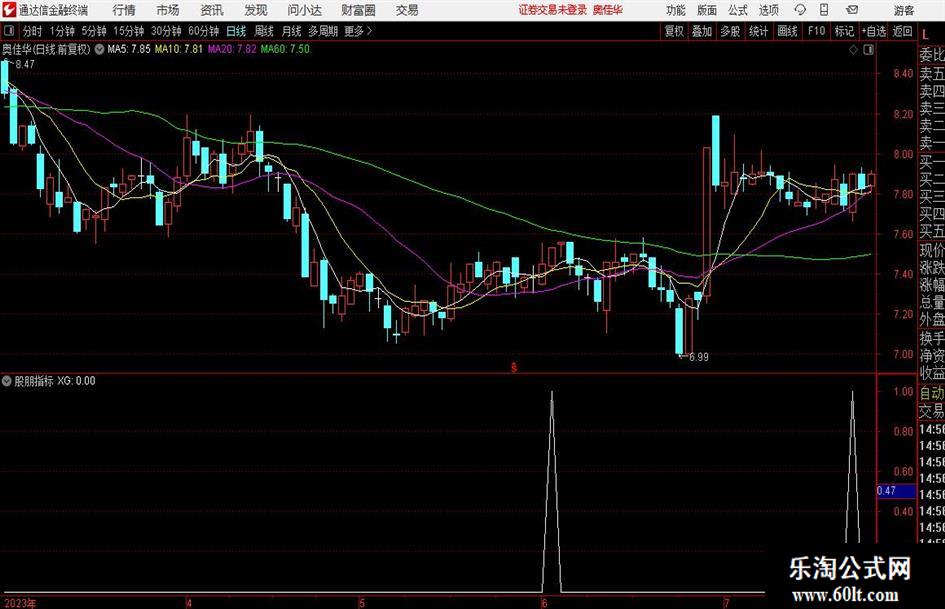Click the 2023年 timeline label
Image resolution: width=945 pixels, height=609 pixels.
[20, 604]
